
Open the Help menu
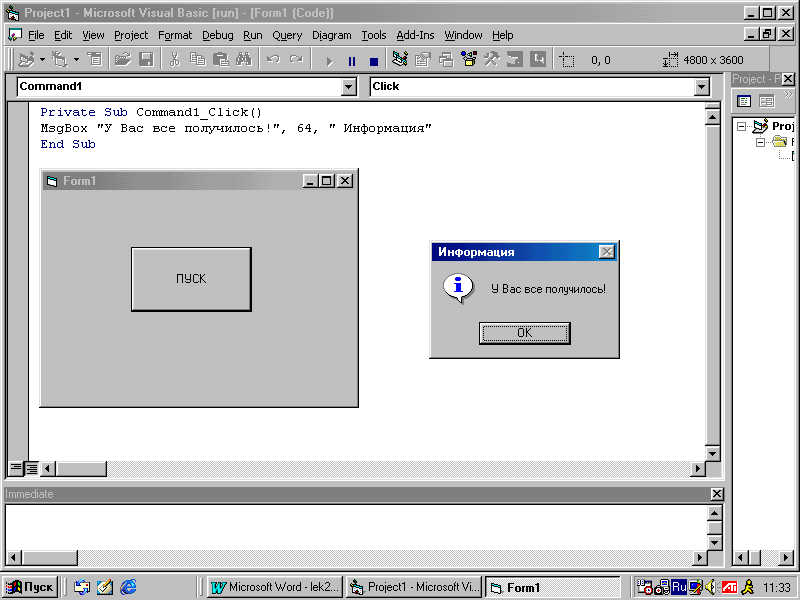[x=503, y=35]
